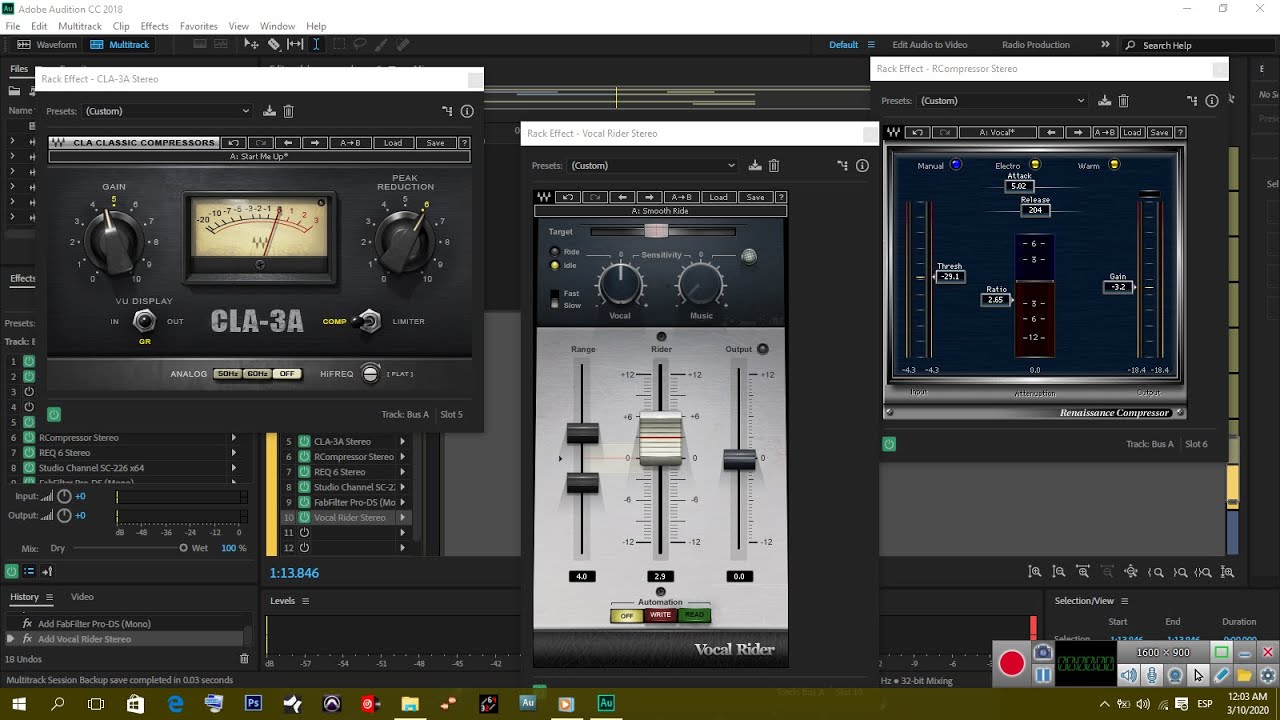
Task: Click Save button in Vocal Rider plugin
Action: (x=755, y=197)
